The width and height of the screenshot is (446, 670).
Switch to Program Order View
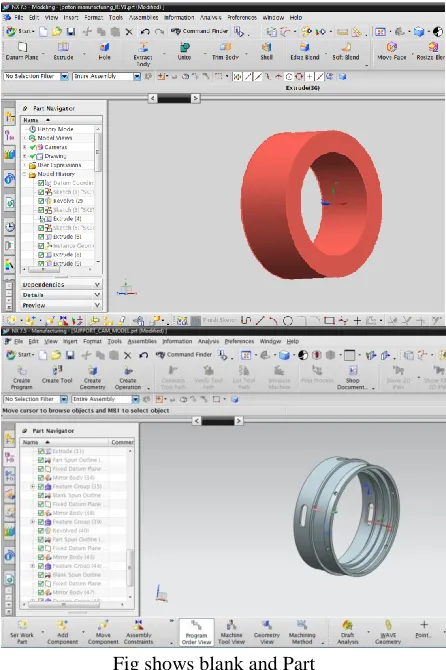pyautogui.click(x=196, y=632)
